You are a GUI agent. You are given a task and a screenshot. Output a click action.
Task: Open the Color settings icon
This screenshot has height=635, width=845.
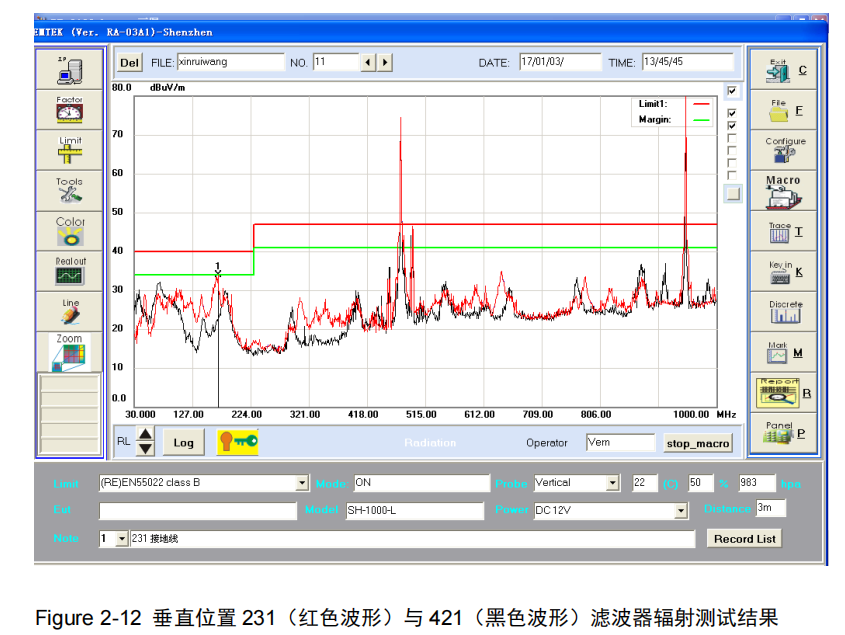click(69, 231)
